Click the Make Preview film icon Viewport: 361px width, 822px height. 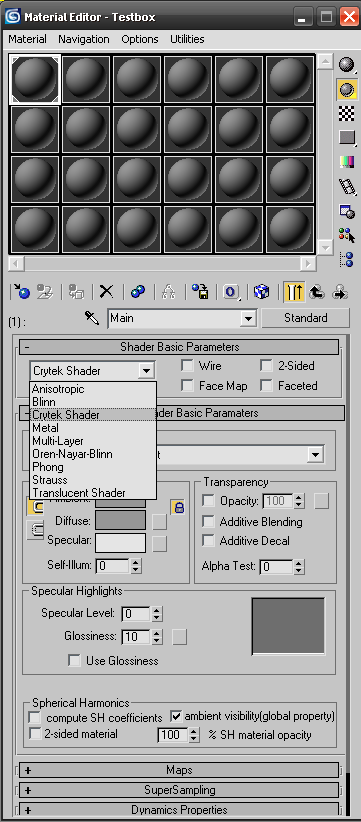coord(346,186)
